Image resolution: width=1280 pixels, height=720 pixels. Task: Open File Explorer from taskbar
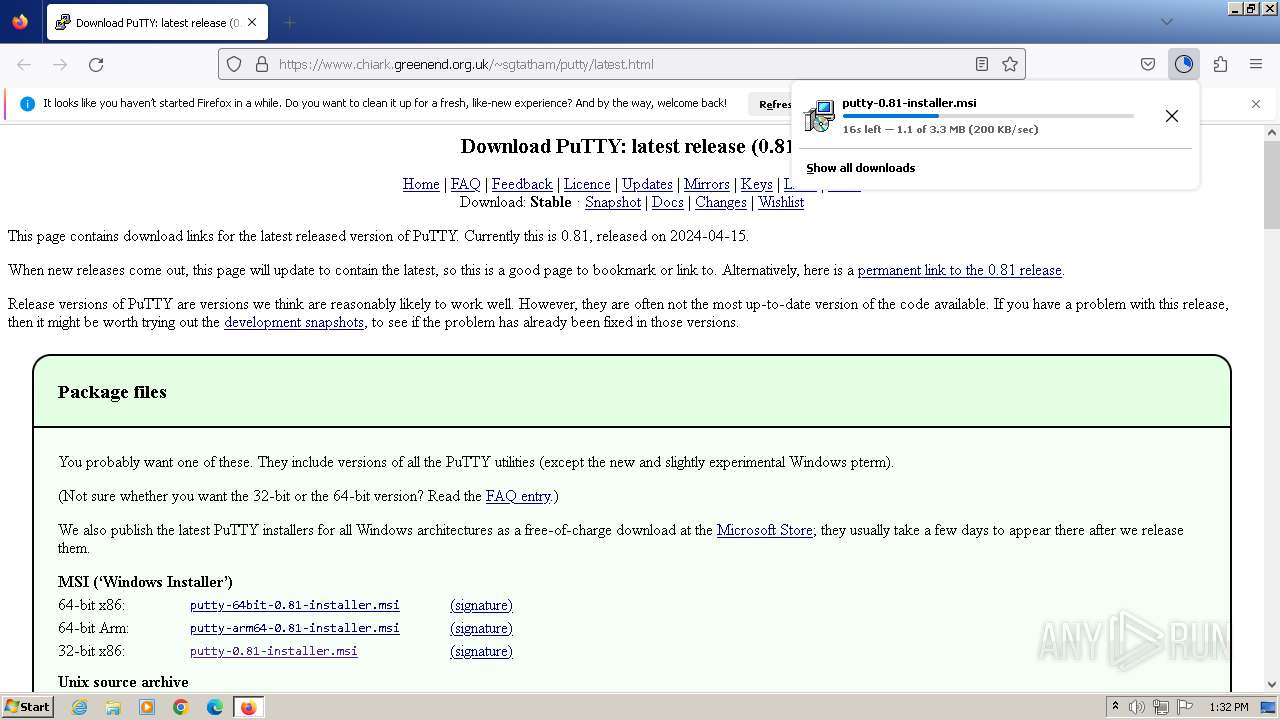[x=113, y=707]
